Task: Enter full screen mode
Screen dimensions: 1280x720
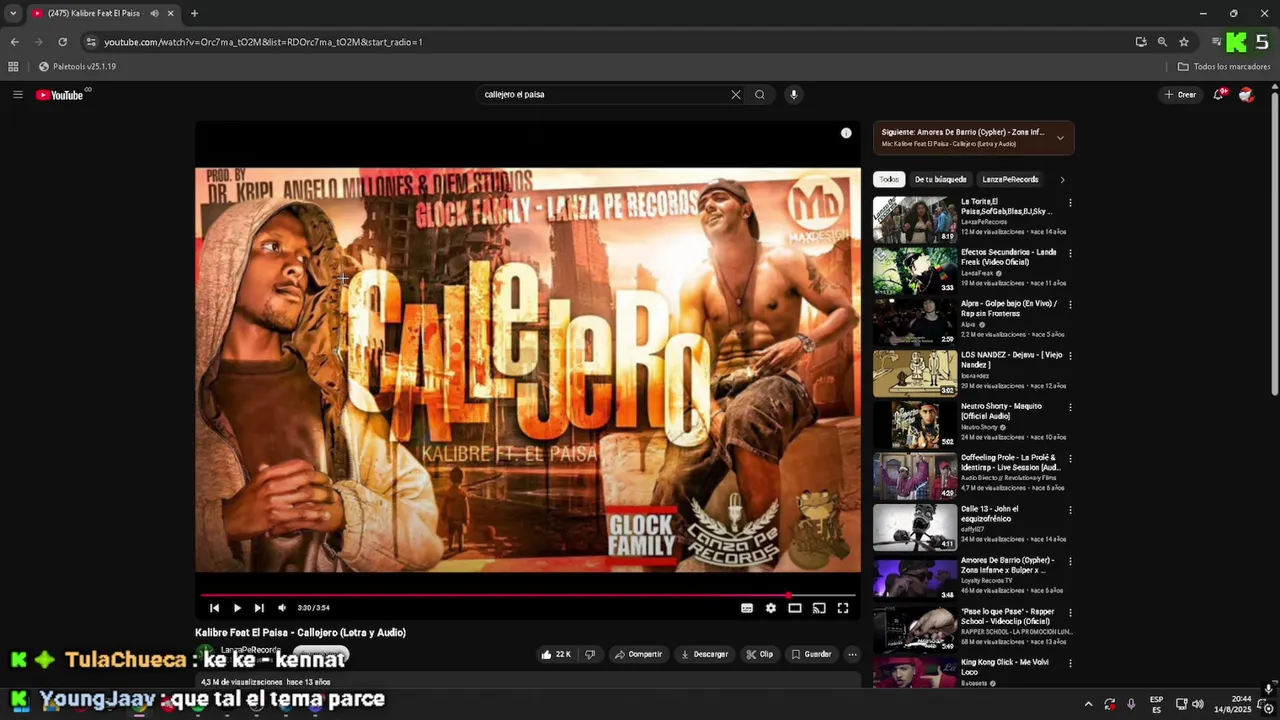Action: 843,608
